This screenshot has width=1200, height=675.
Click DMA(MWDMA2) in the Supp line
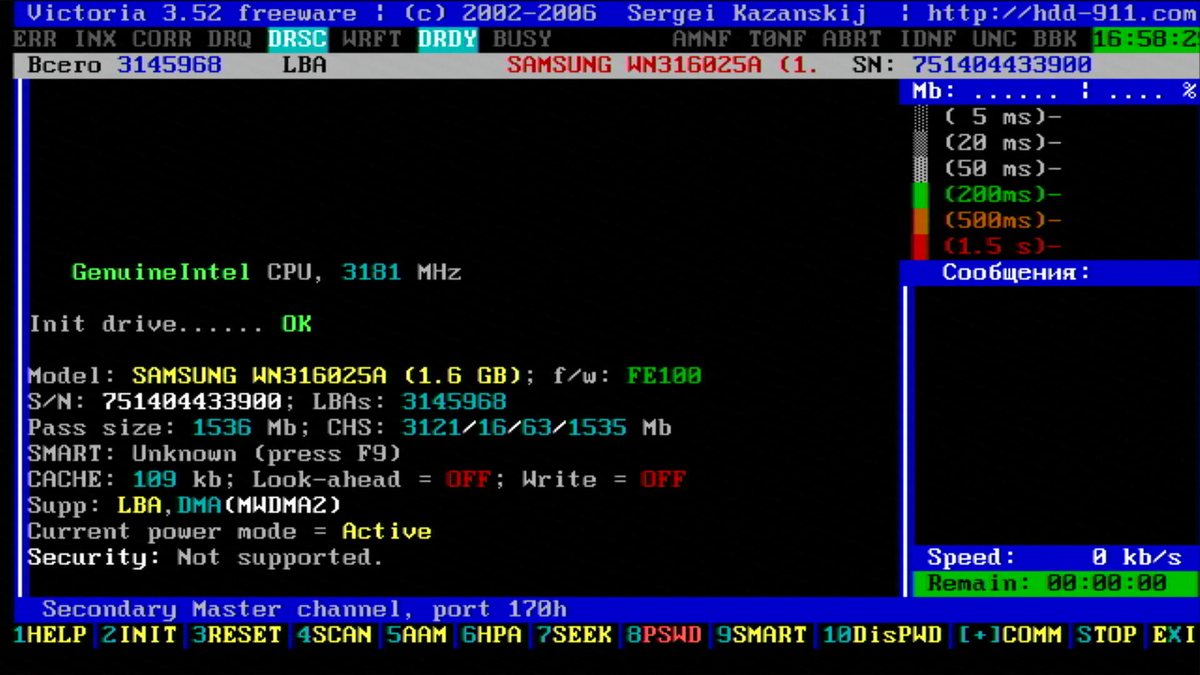[260, 506]
